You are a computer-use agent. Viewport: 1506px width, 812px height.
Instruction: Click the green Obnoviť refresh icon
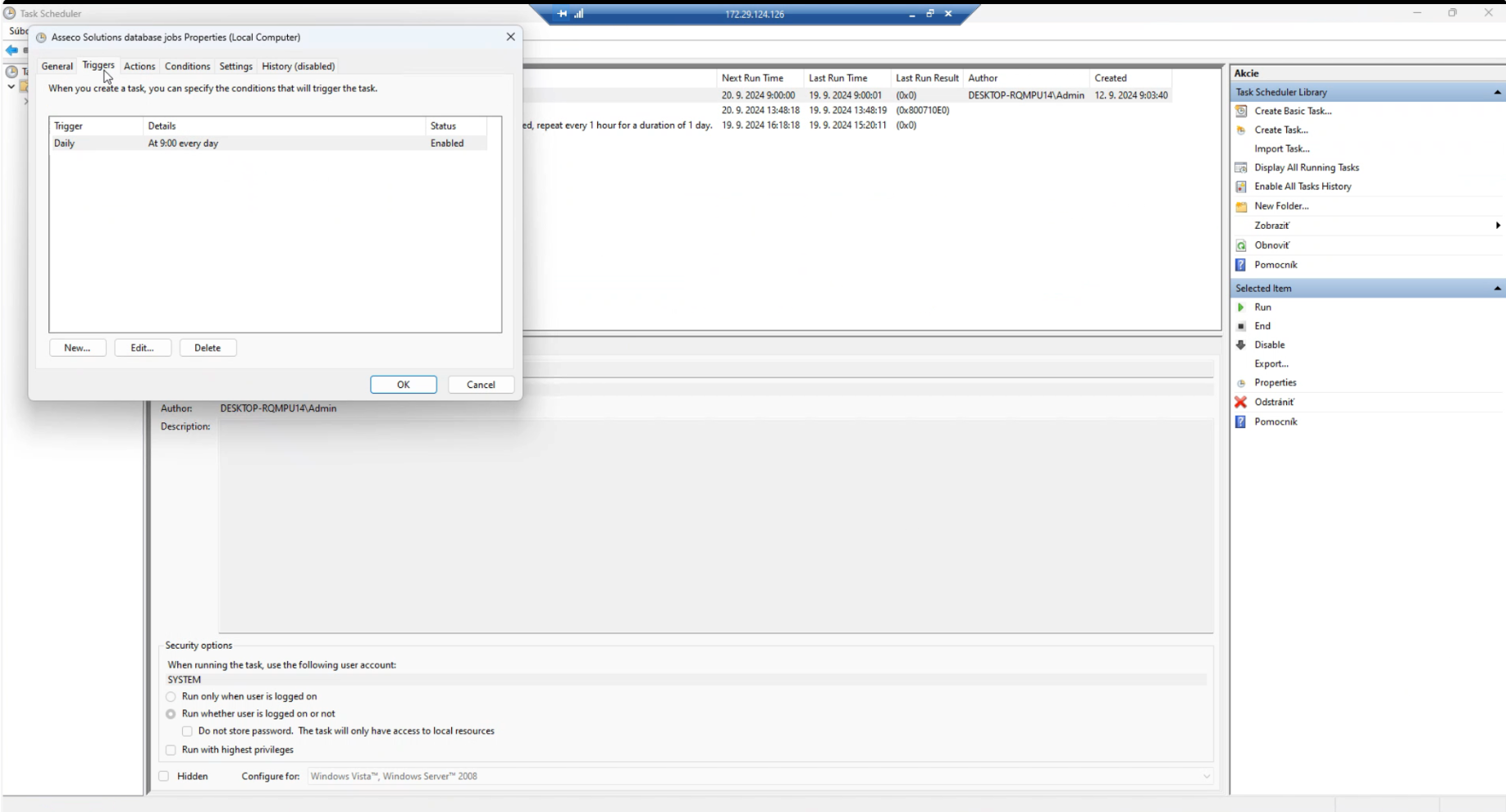pos(1241,245)
